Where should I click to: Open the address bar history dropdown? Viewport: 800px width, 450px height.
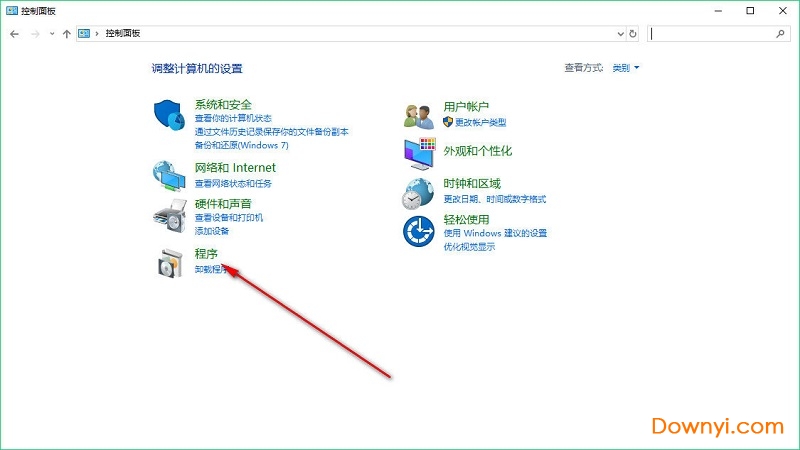[x=619, y=33]
